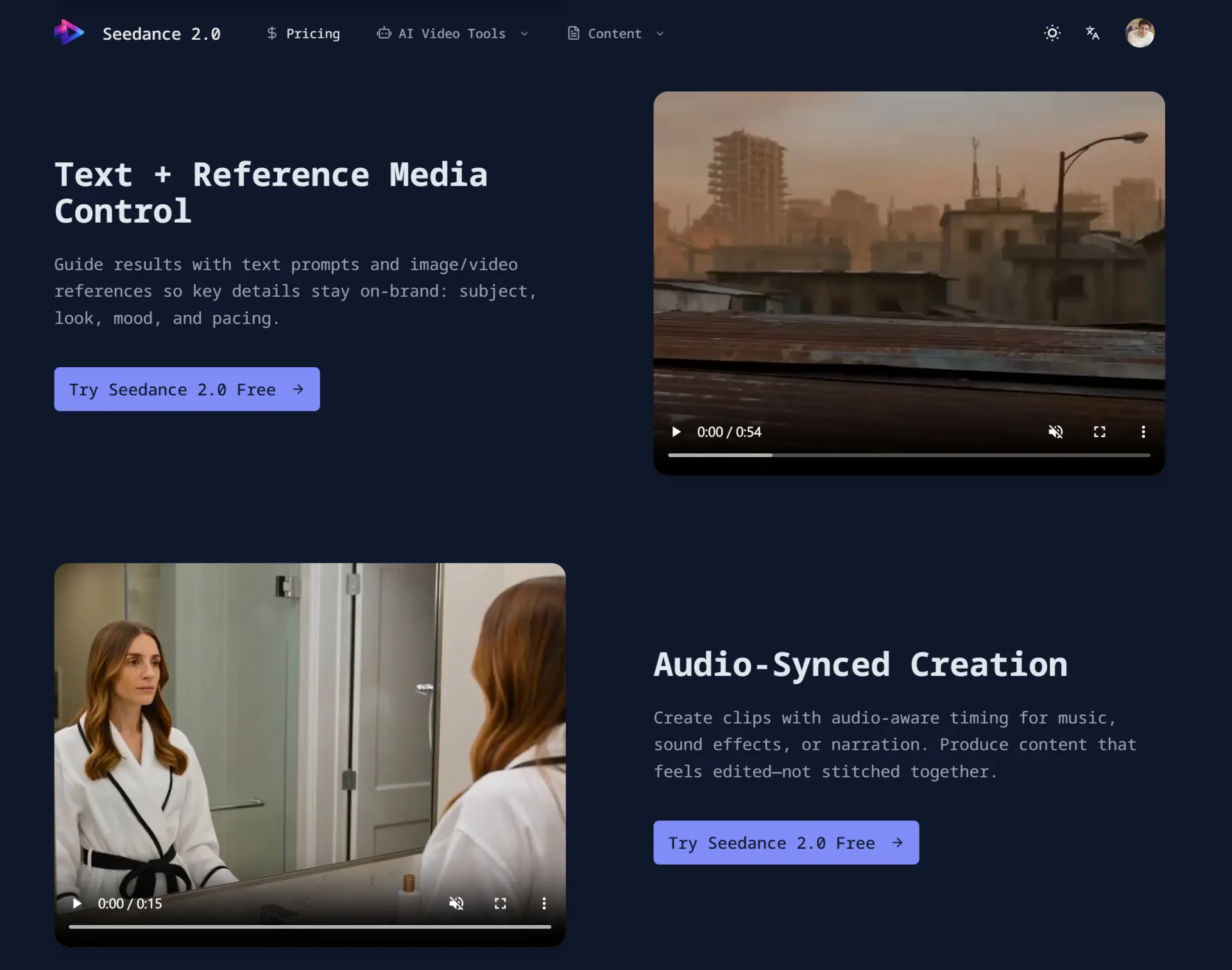Screen dimensions: 1232x970
Task: Enter fullscreen on the rooftop city video
Action: [x=1099, y=431]
